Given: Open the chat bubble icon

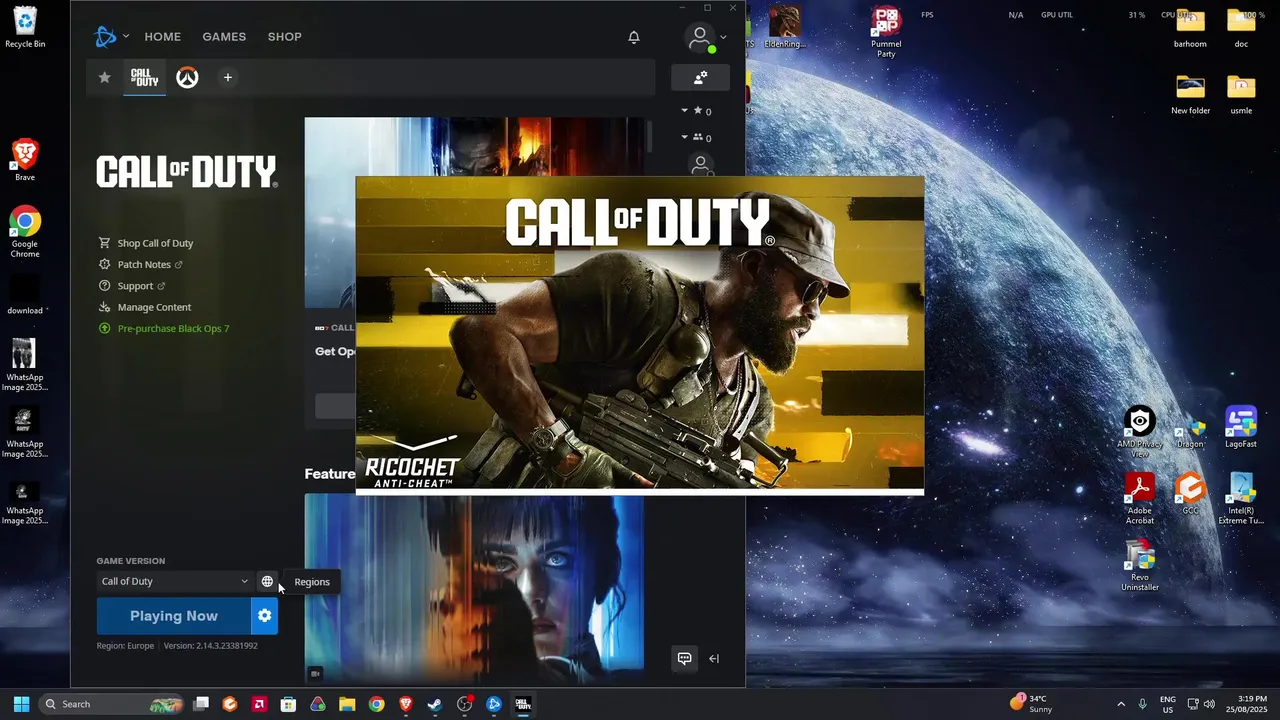Looking at the screenshot, I should click(684, 658).
